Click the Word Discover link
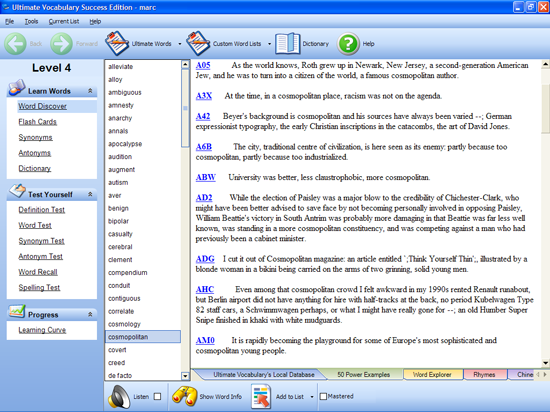 pyautogui.click(x=42, y=106)
